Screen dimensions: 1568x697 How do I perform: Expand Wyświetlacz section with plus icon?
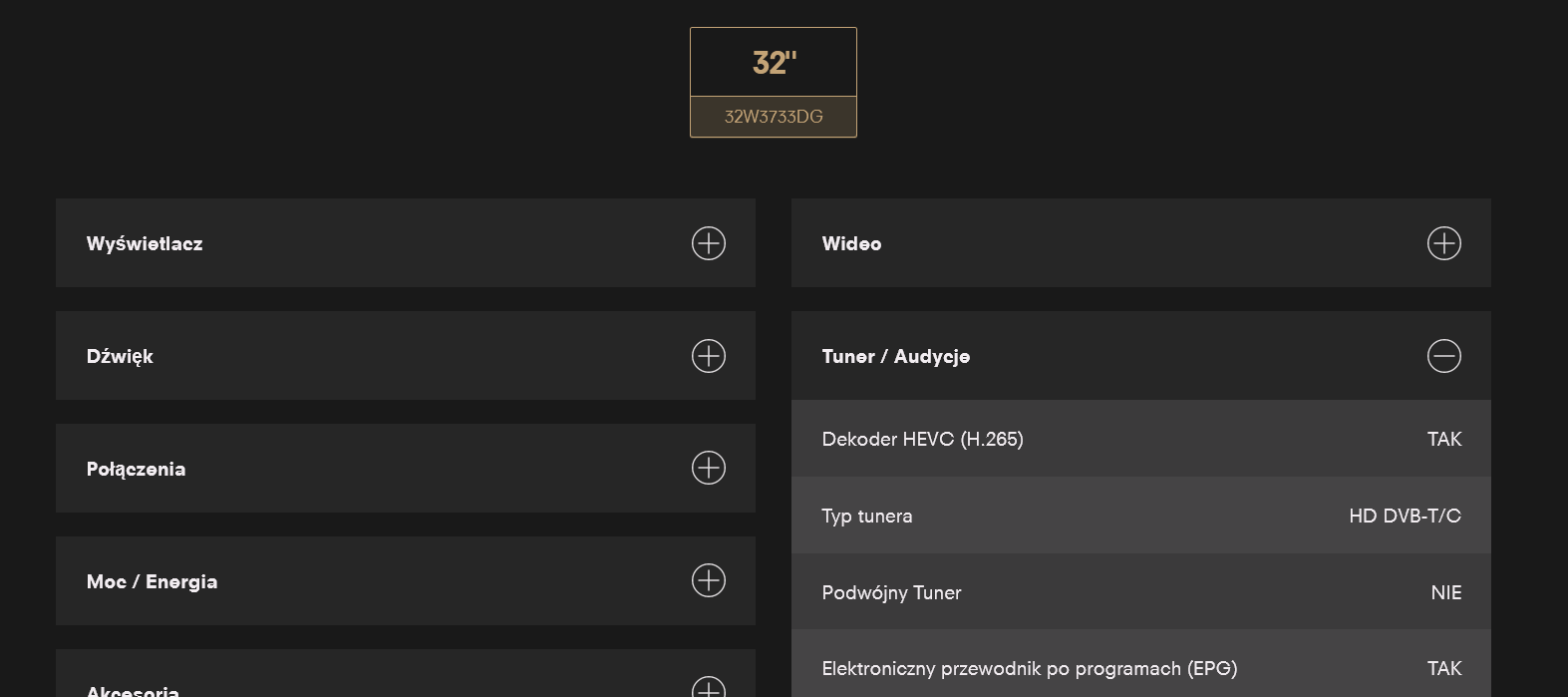[x=709, y=243]
